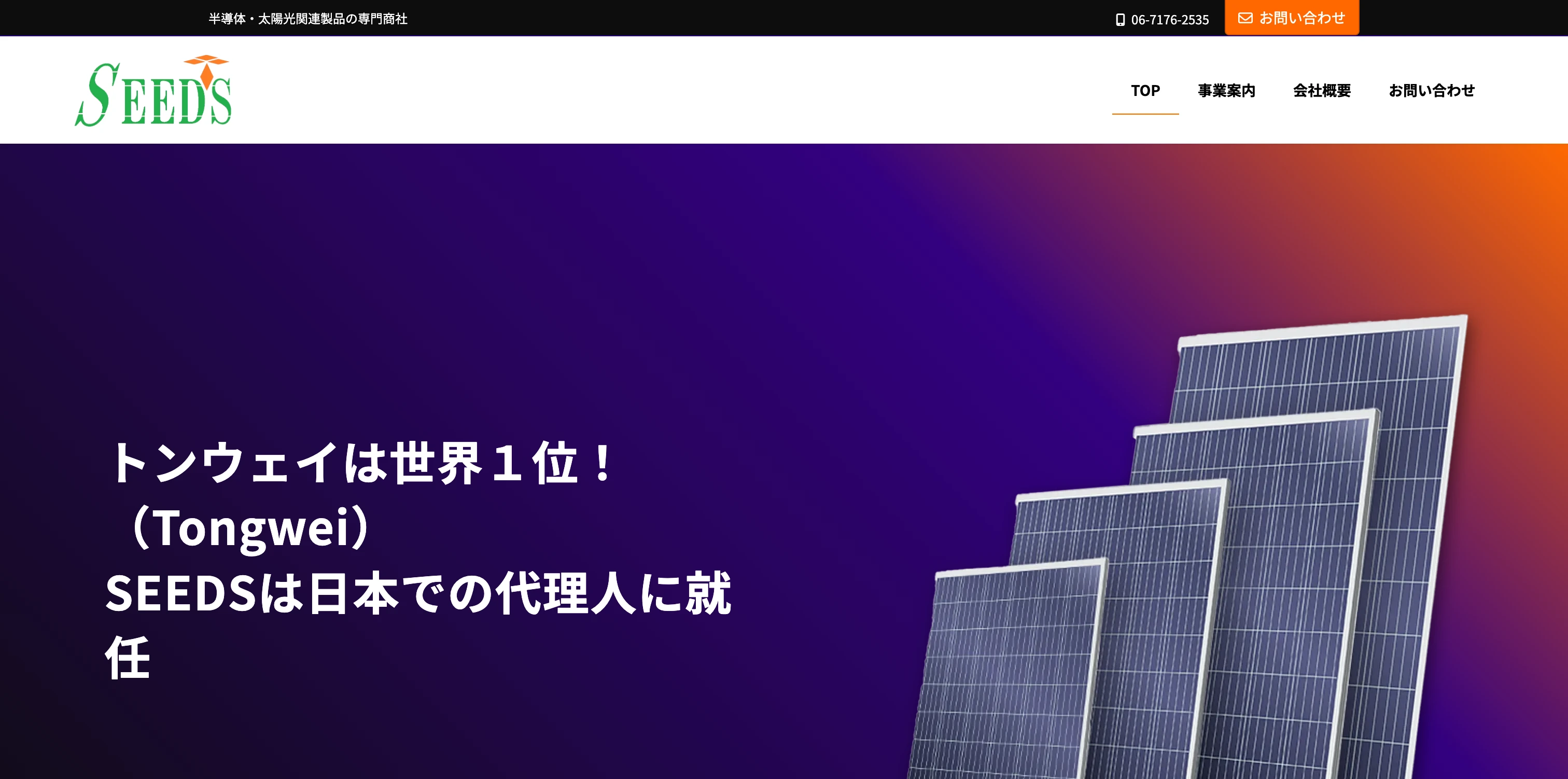The width and height of the screenshot is (1568, 779).
Task: Open the 事業案内 menu item
Action: [1225, 90]
